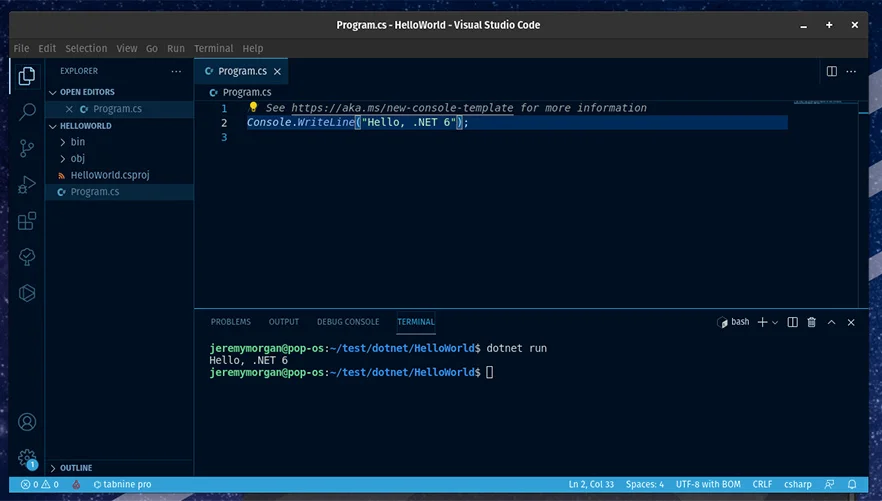Open HelloWorld.csproj in the explorer

[109, 175]
